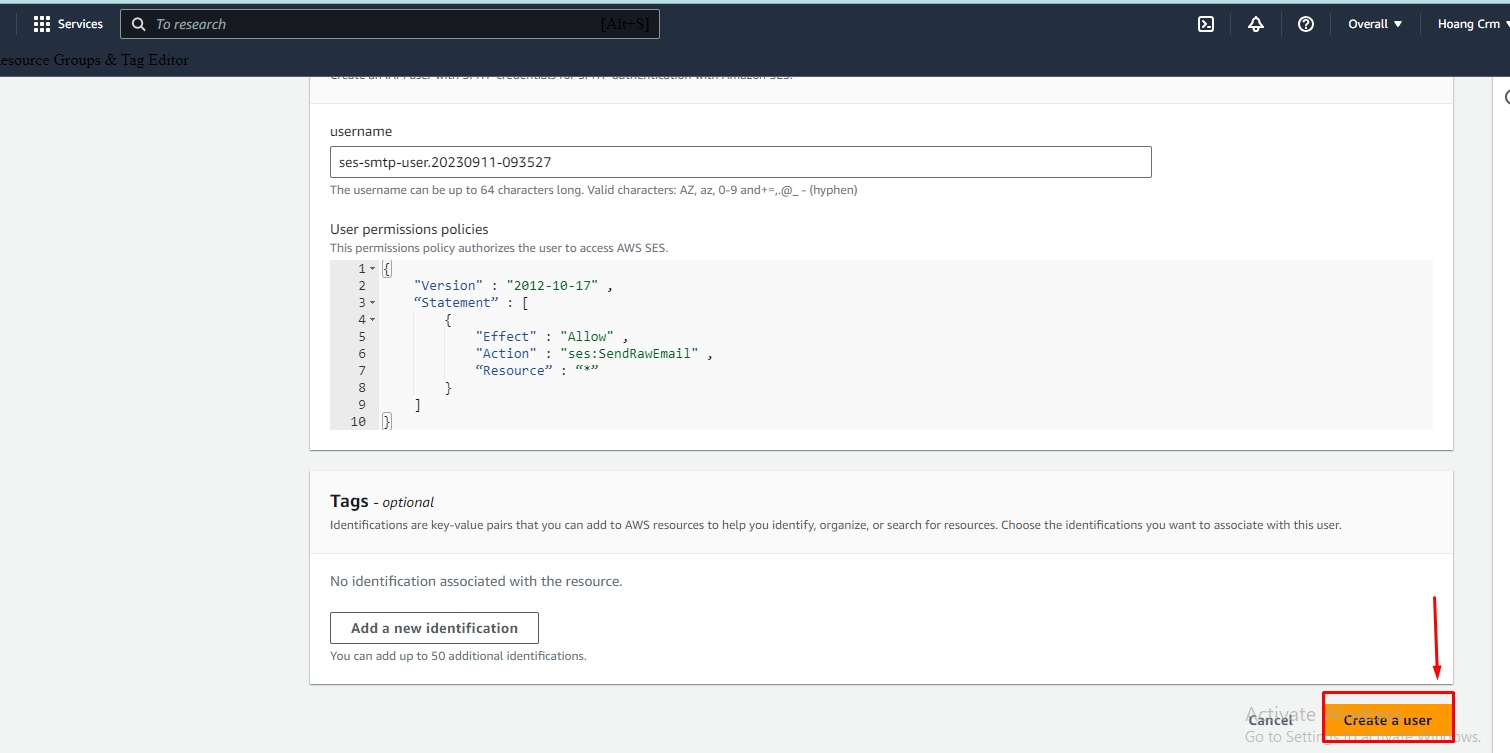The height and width of the screenshot is (753, 1510).
Task: Collapse the policy JSON root on line 1
Action: pyautogui.click(x=373, y=269)
